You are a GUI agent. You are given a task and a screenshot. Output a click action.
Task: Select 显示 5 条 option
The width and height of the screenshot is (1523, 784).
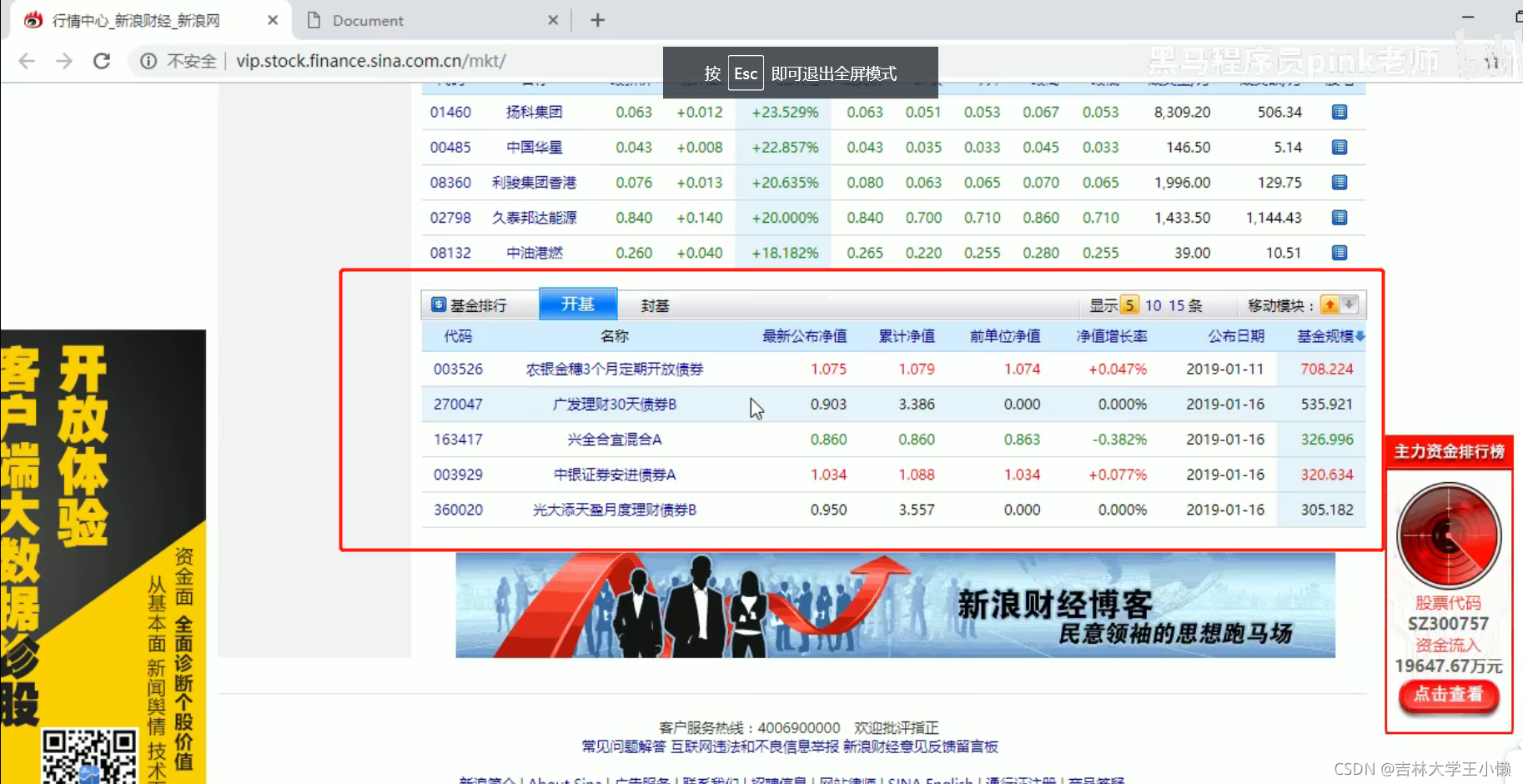point(1130,305)
